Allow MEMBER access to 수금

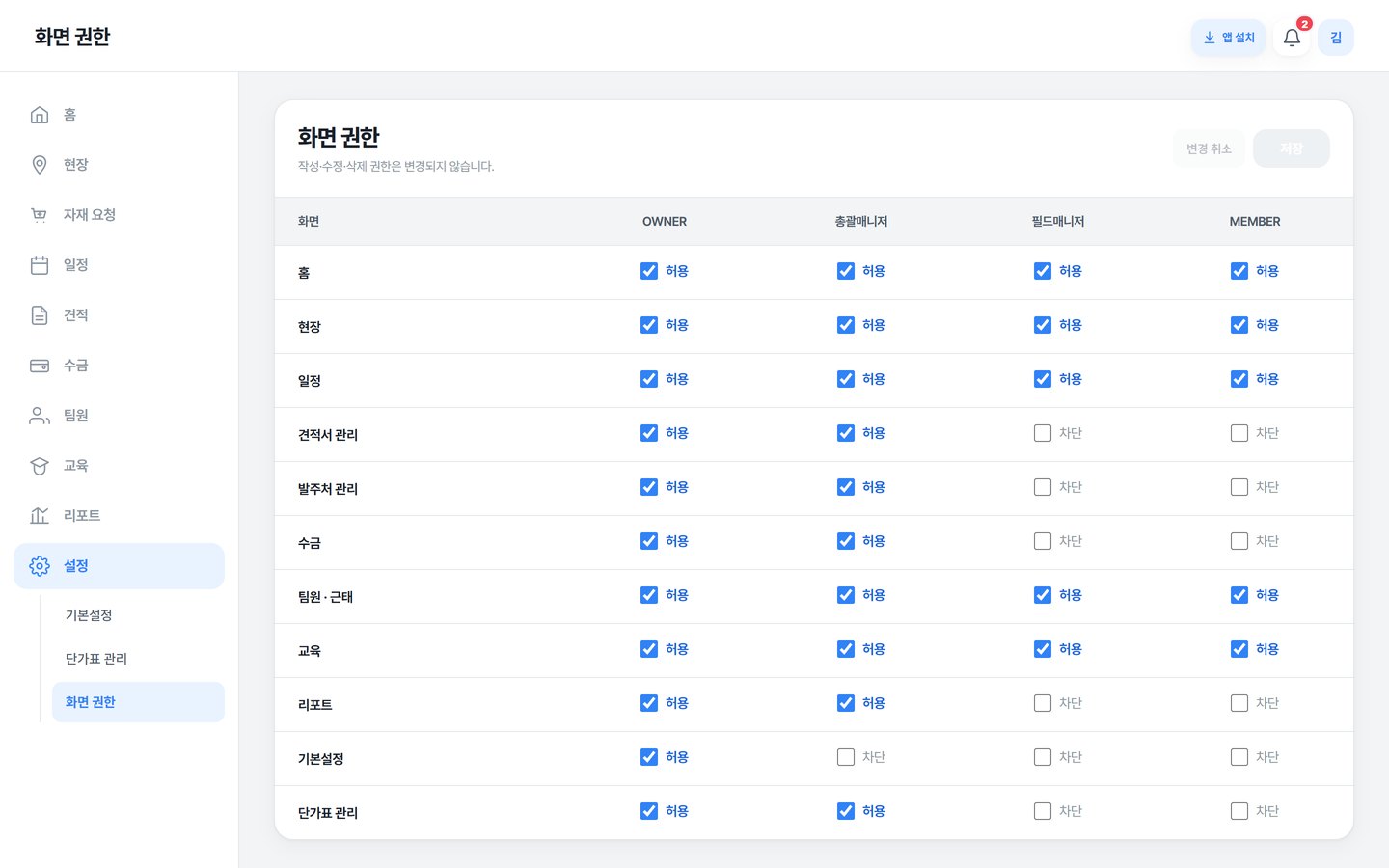tap(1239, 541)
